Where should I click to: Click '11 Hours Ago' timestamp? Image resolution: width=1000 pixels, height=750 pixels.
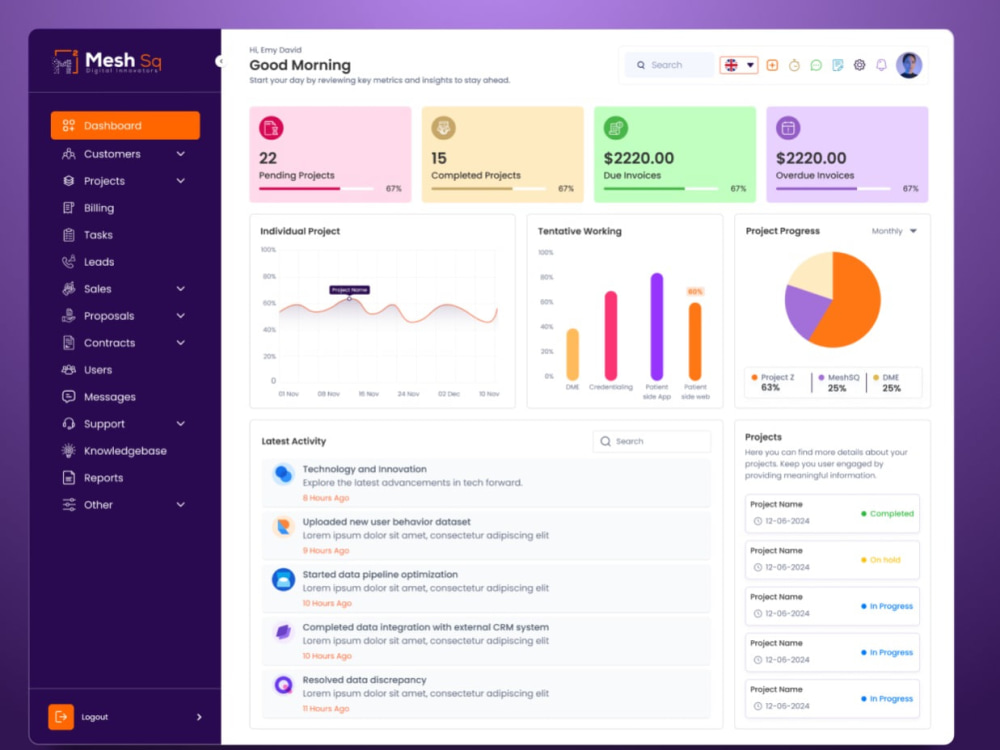click(326, 709)
